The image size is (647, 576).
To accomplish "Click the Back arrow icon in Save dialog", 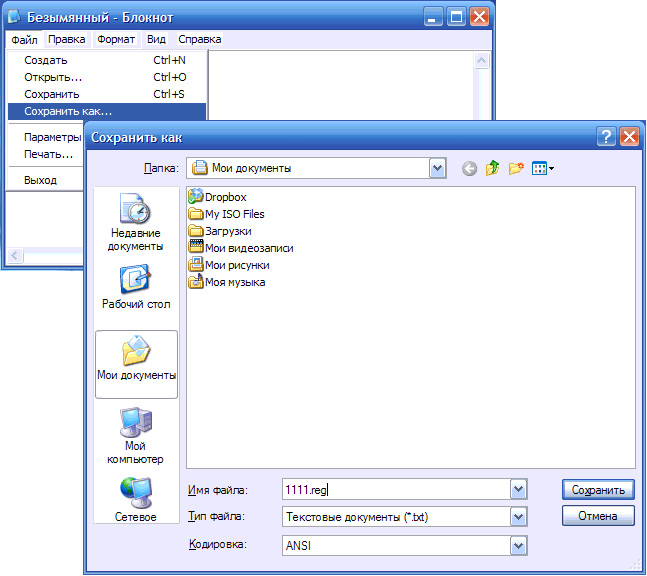I will point(469,168).
